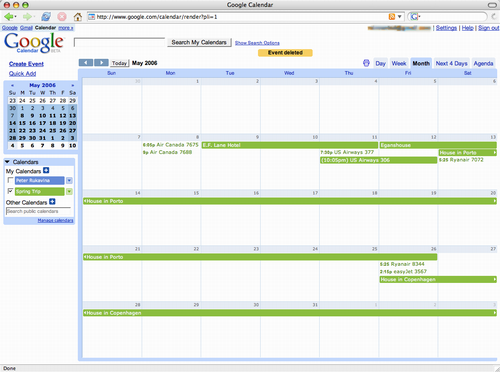Open Spring Trip calendar options dropdown
The width and height of the screenshot is (500, 372).
pos(69,191)
